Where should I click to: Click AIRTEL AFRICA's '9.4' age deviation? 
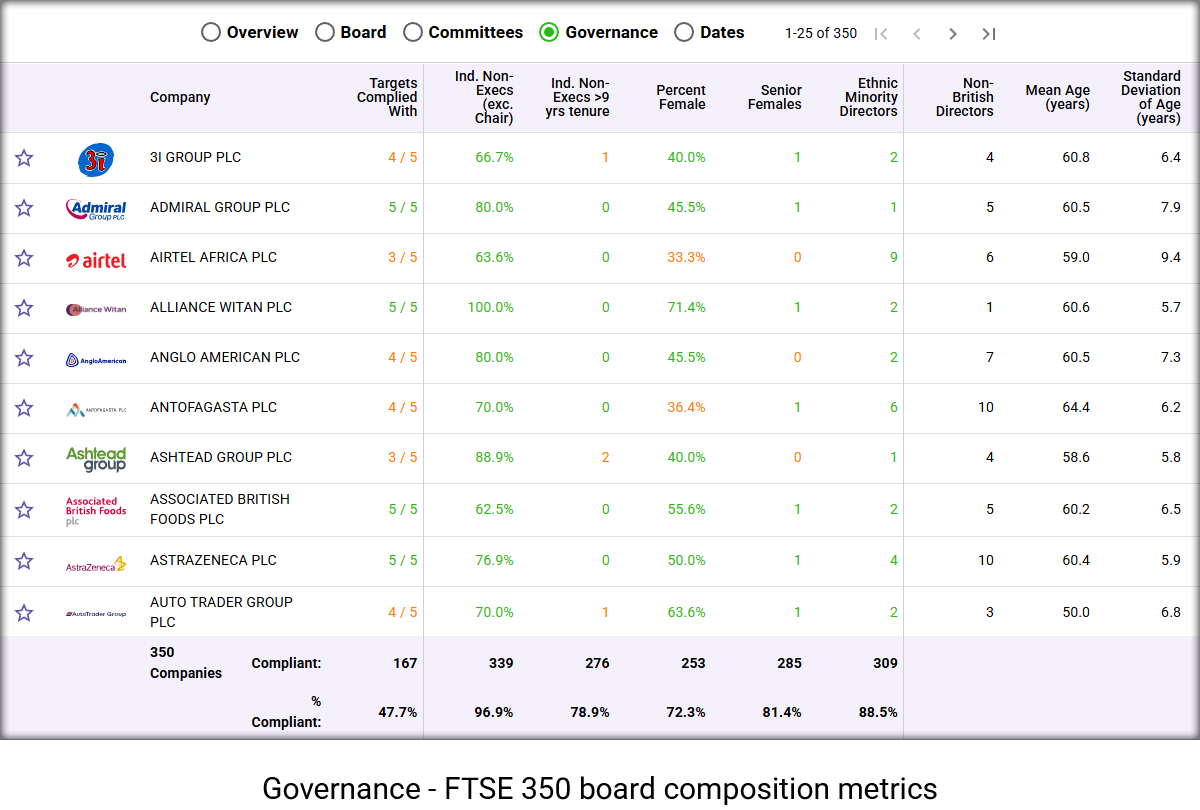pos(1171,257)
